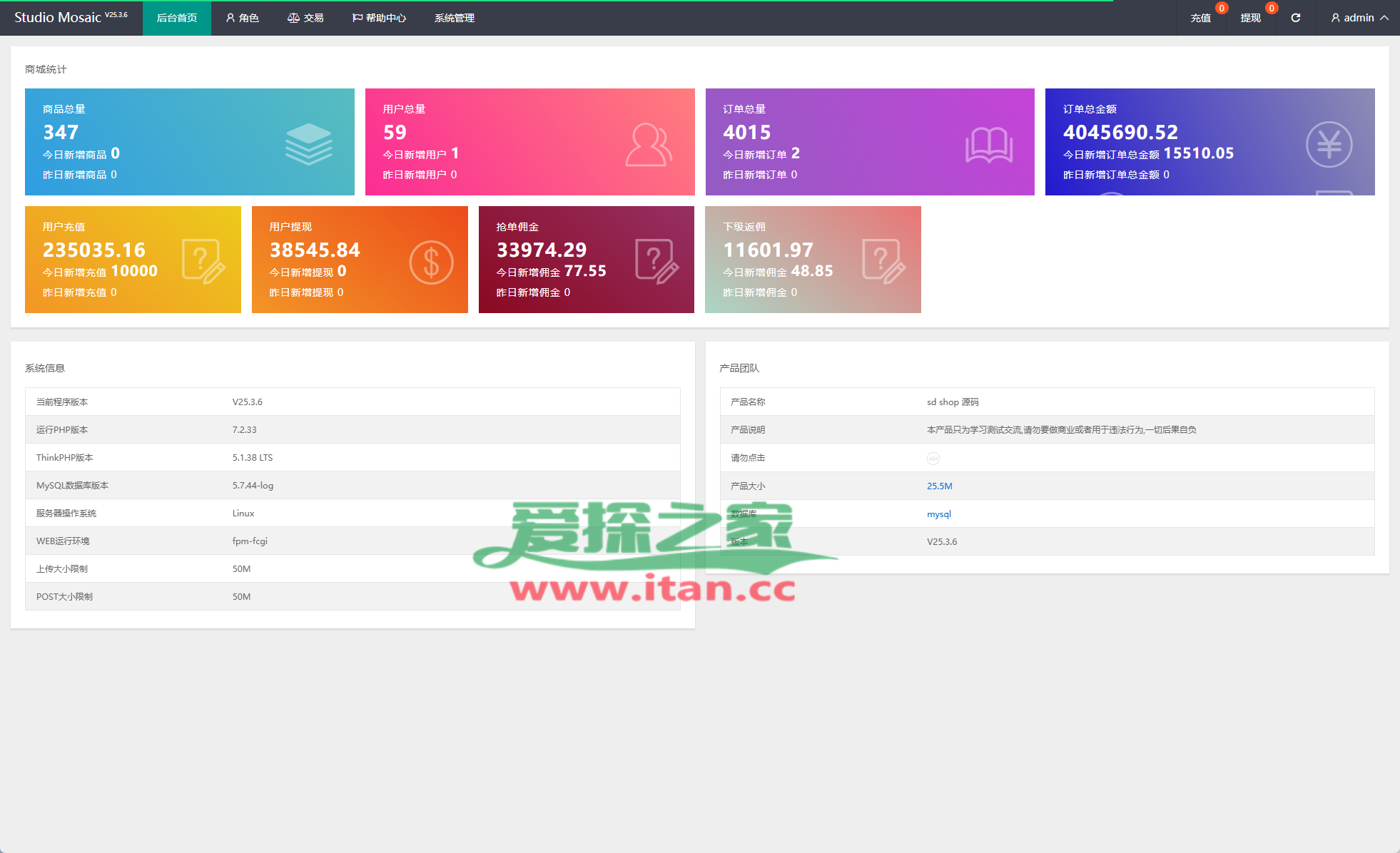Open the 后台首页 tab
Viewport: 1400px width, 853px height.
(176, 18)
